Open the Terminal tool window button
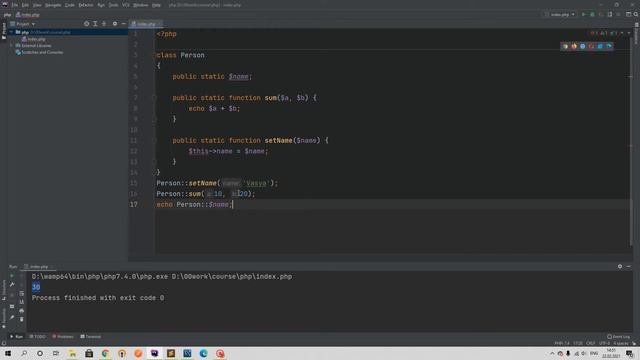Viewport: 640px width, 360px height. point(91,337)
